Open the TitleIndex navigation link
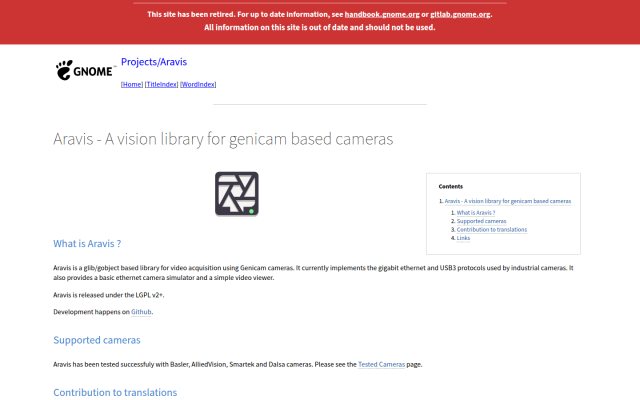Screen dimensions: 640x400 [x=162, y=84]
